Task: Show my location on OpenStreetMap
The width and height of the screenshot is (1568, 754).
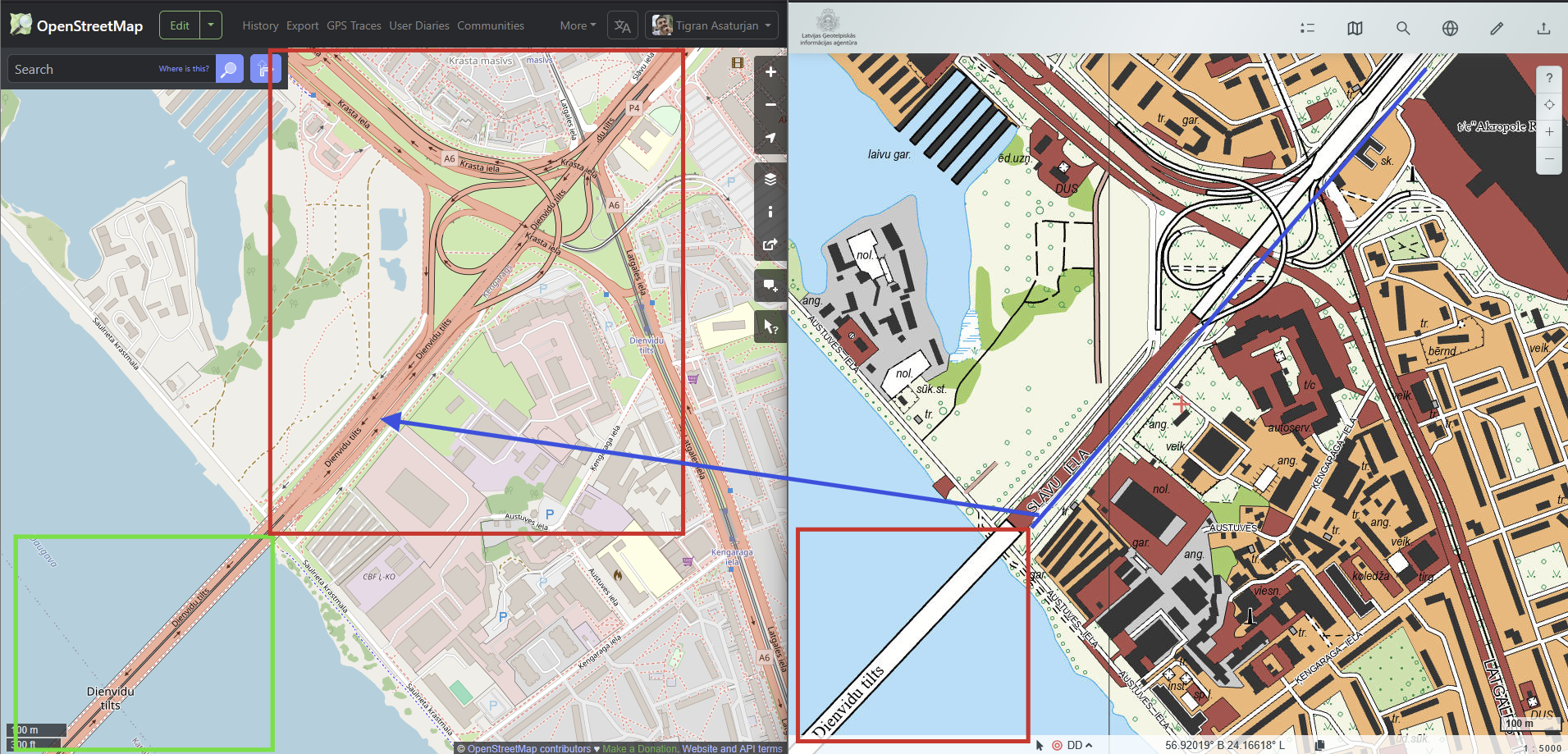Action: (x=770, y=138)
